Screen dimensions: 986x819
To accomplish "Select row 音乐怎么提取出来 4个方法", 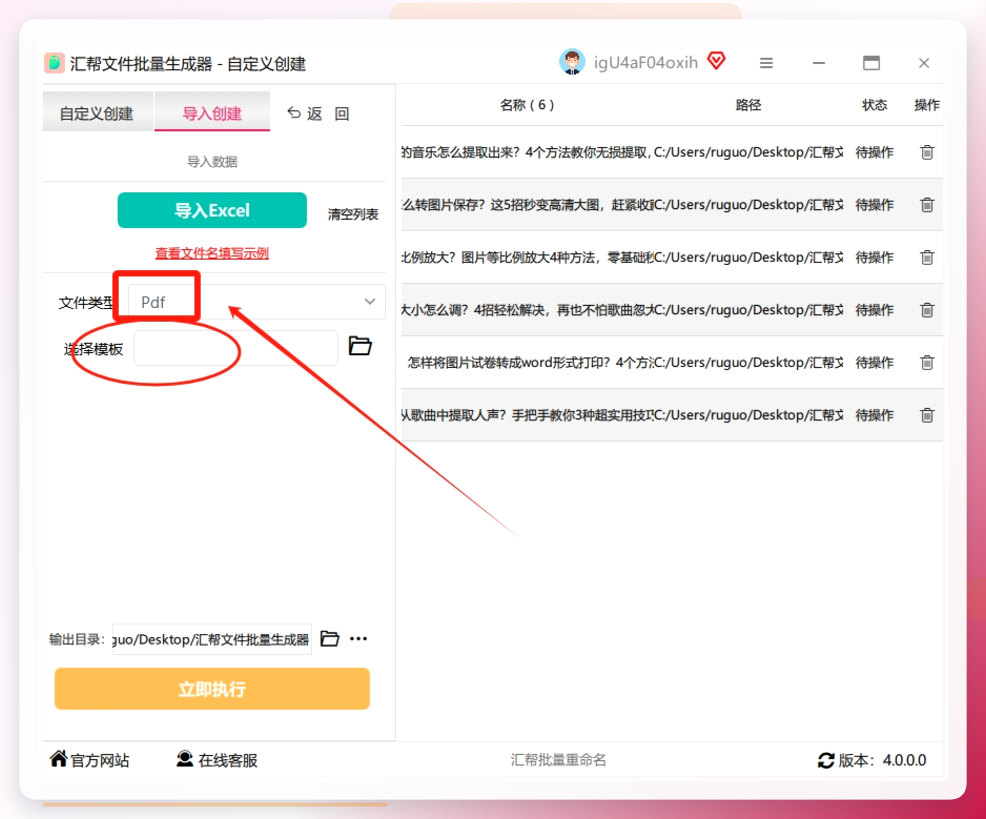I will point(672,152).
